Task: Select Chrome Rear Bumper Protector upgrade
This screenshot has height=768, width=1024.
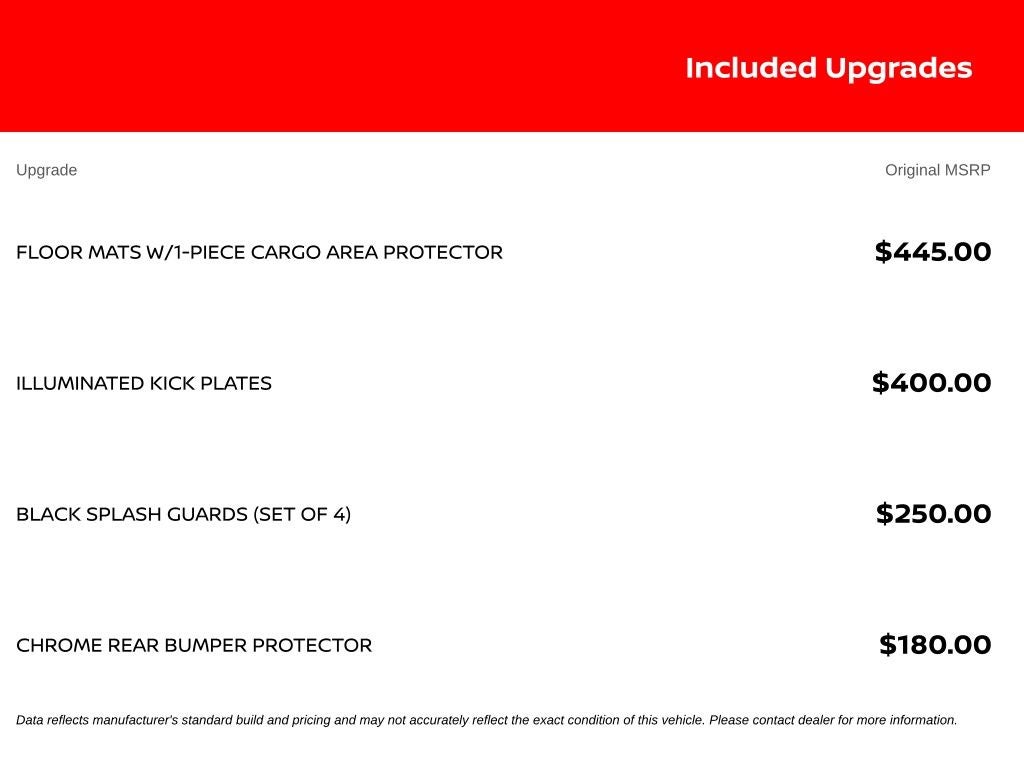Action: coord(194,646)
